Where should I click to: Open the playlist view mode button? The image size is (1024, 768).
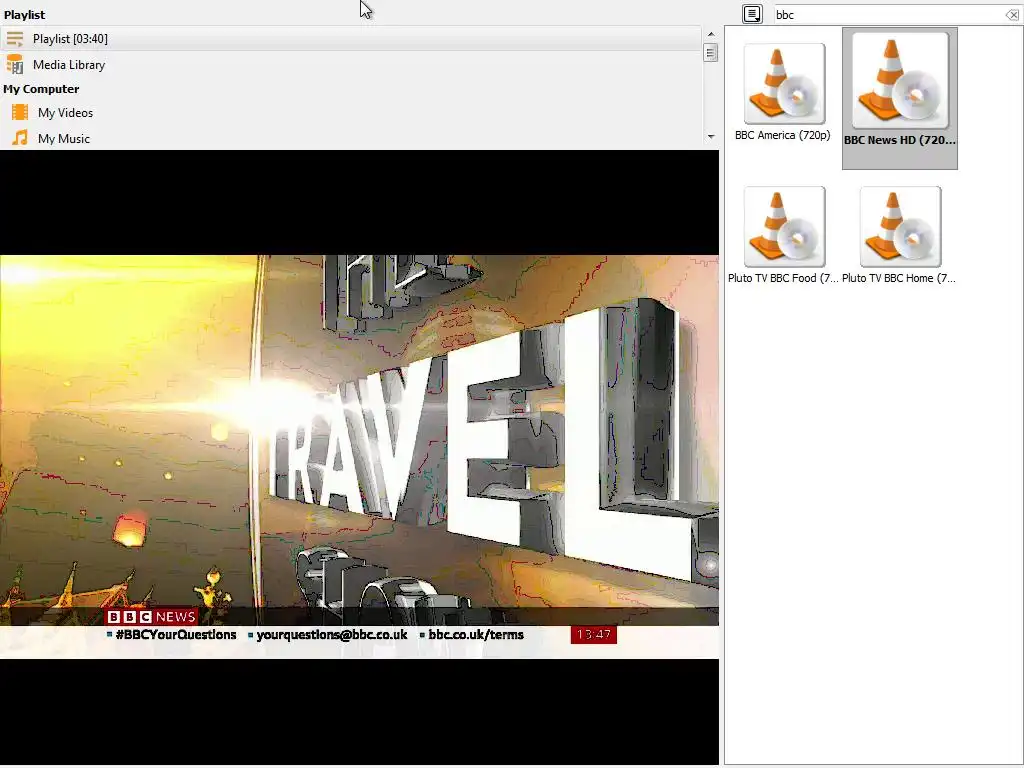(752, 14)
